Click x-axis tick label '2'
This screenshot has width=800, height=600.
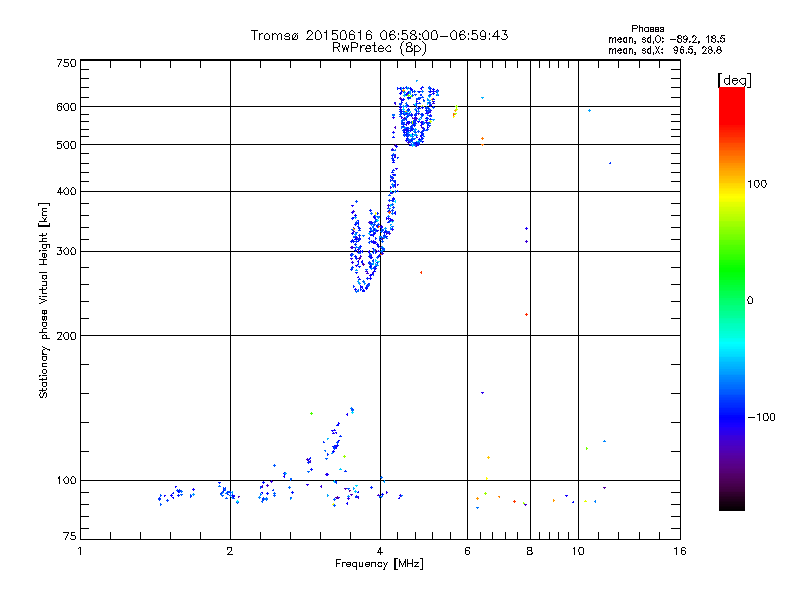coord(230,551)
